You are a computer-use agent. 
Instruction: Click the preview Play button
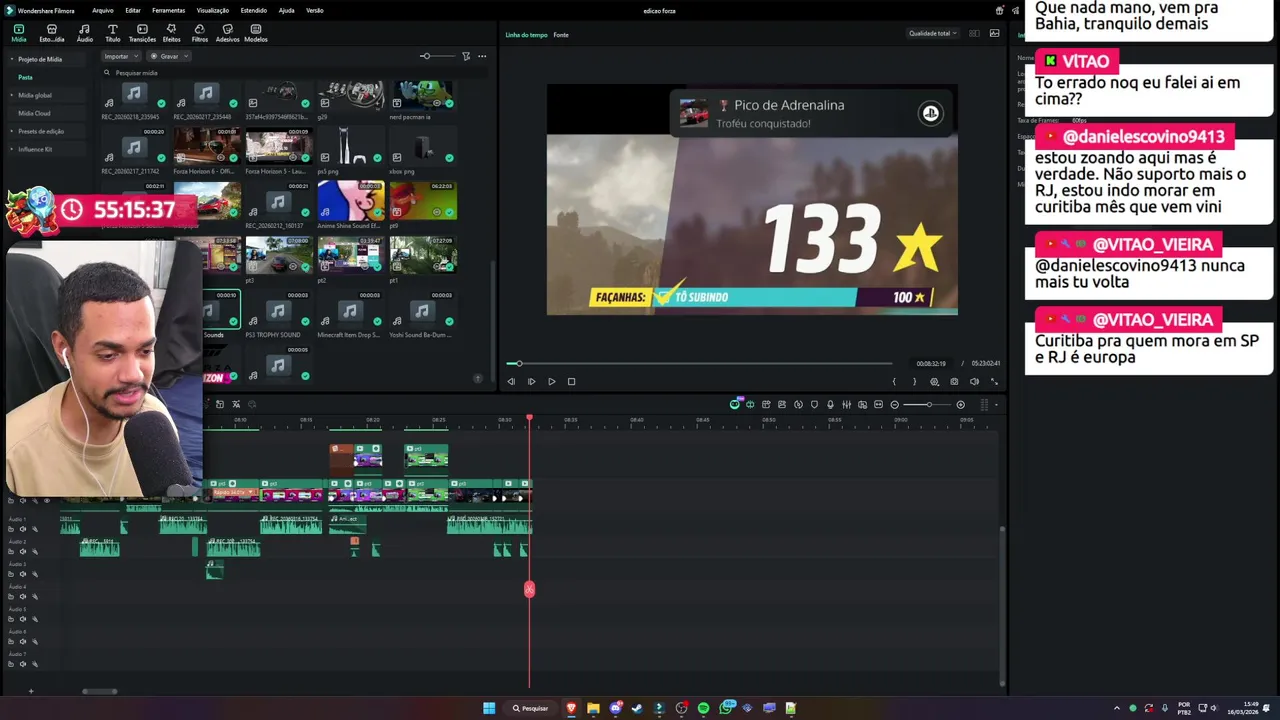tap(551, 381)
